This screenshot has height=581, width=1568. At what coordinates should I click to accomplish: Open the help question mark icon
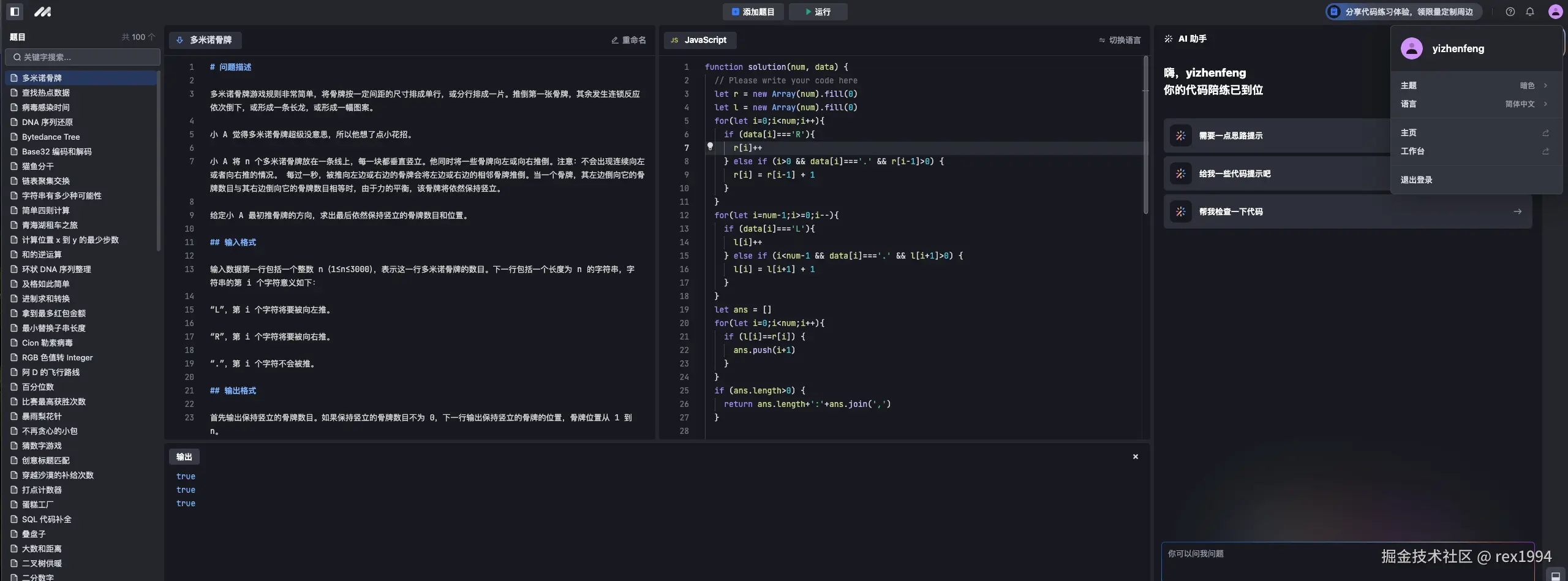(x=1509, y=11)
